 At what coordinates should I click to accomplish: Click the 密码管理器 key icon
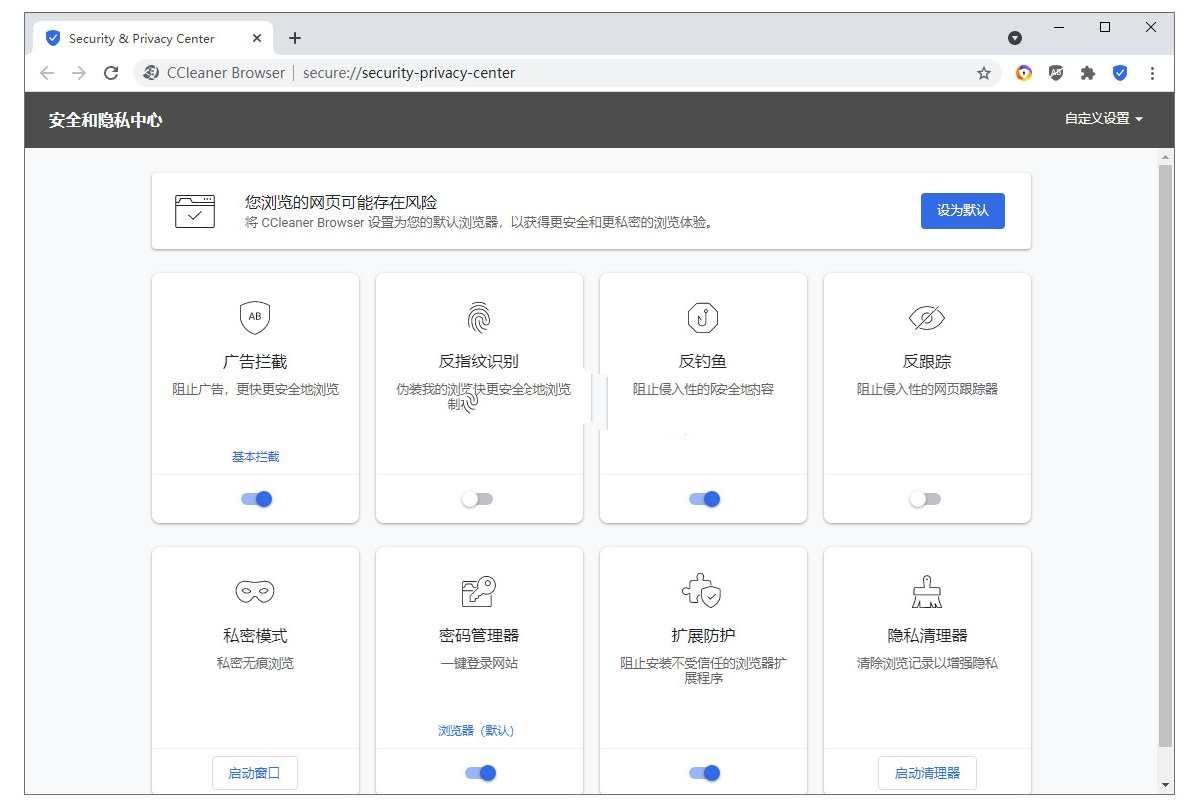point(478,590)
